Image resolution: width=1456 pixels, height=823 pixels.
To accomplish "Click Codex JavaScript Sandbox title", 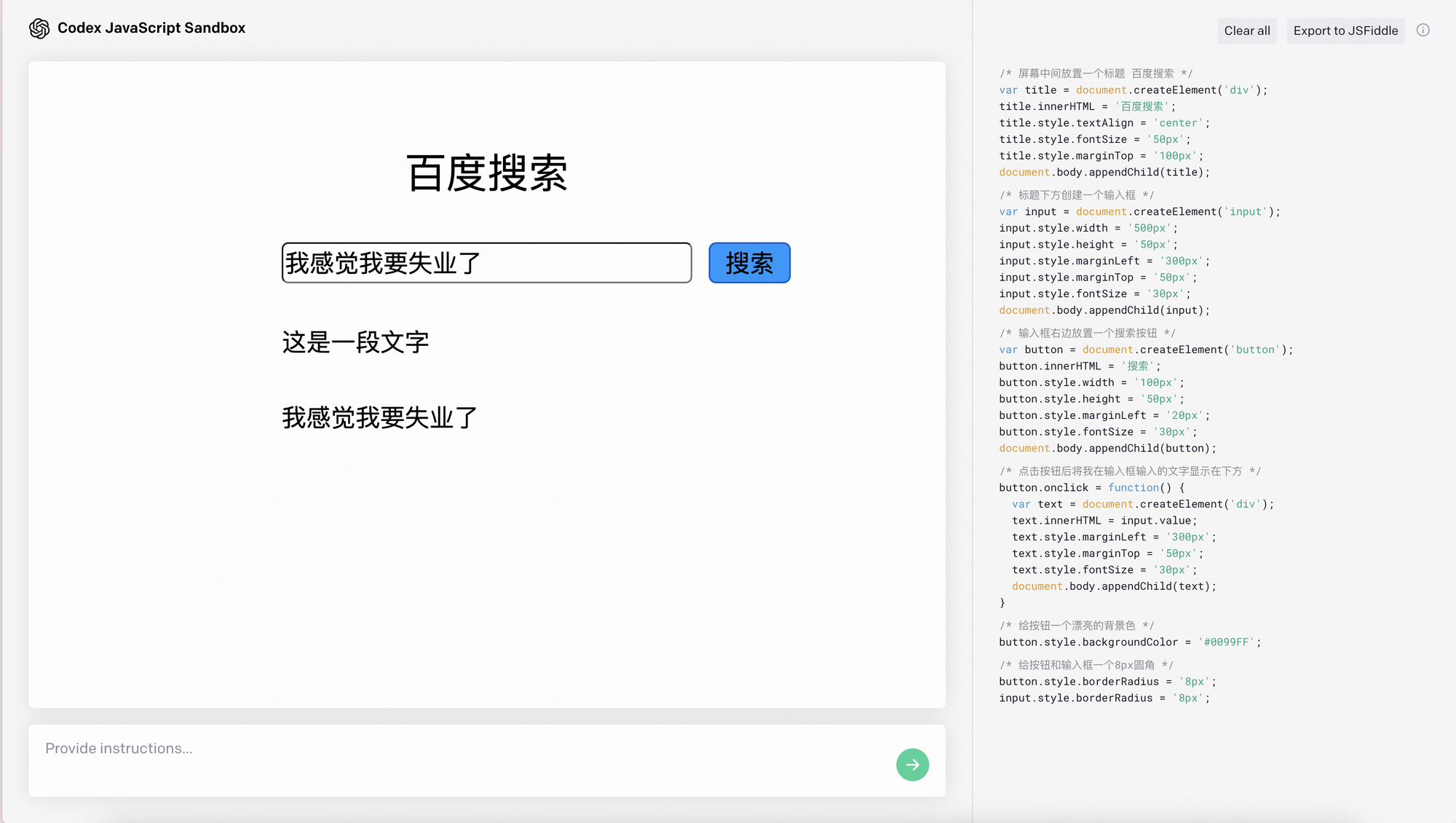I will pyautogui.click(x=151, y=28).
